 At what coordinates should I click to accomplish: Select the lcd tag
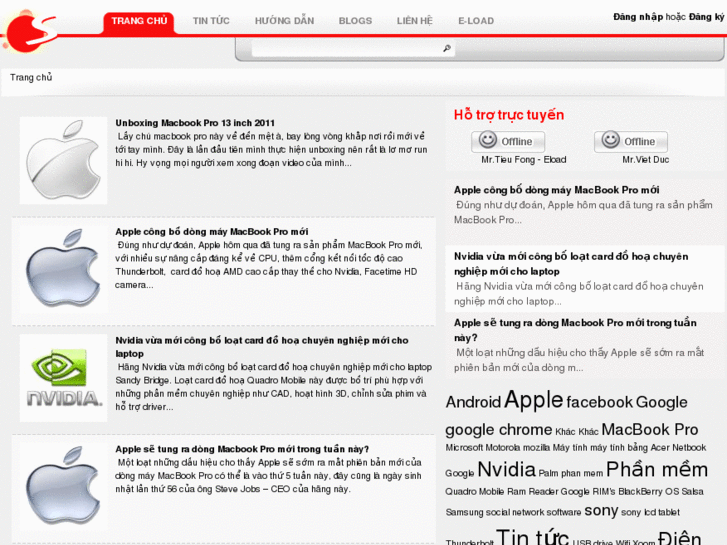click(650, 513)
